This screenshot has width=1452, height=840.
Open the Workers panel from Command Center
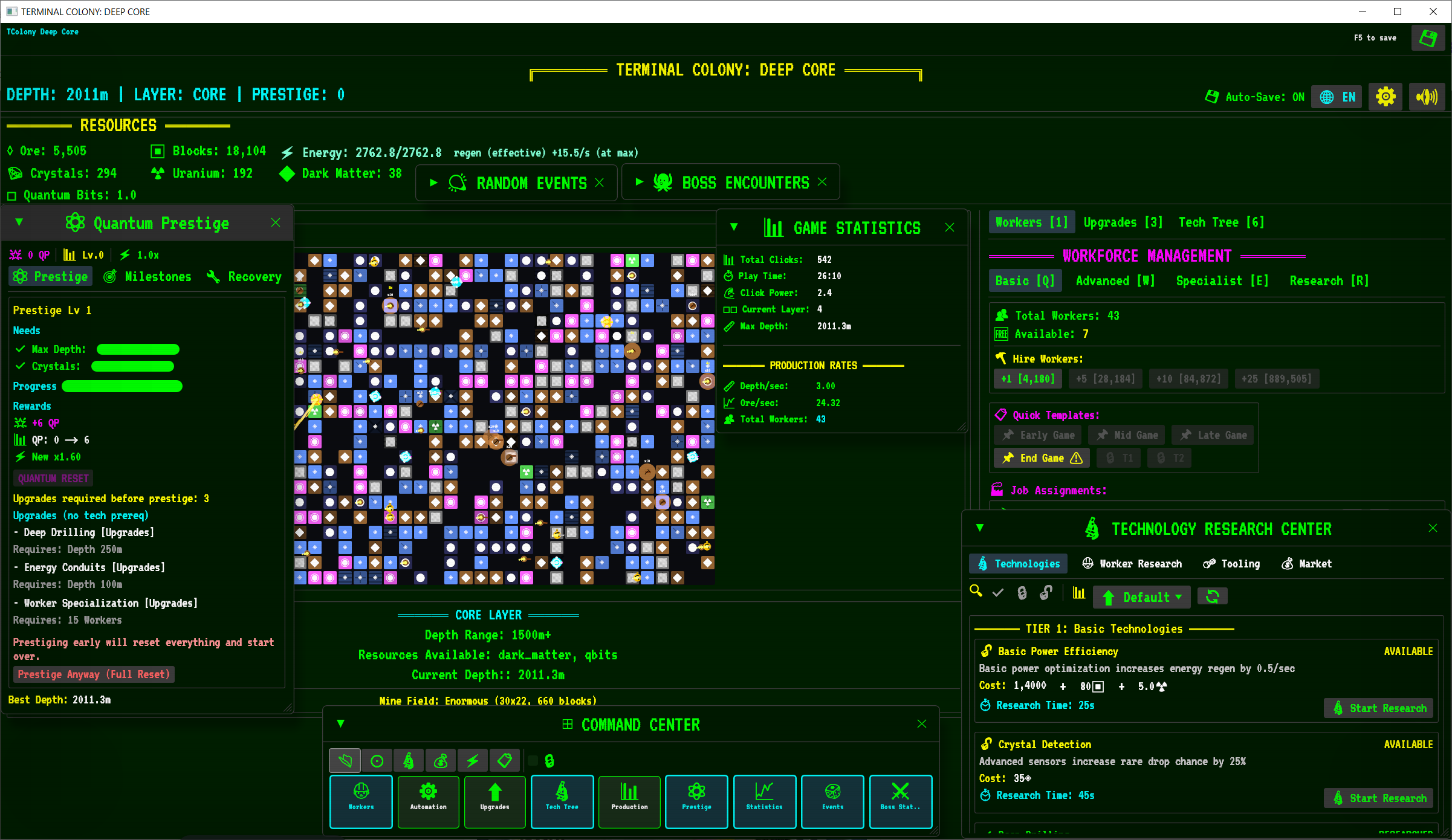pyautogui.click(x=361, y=801)
